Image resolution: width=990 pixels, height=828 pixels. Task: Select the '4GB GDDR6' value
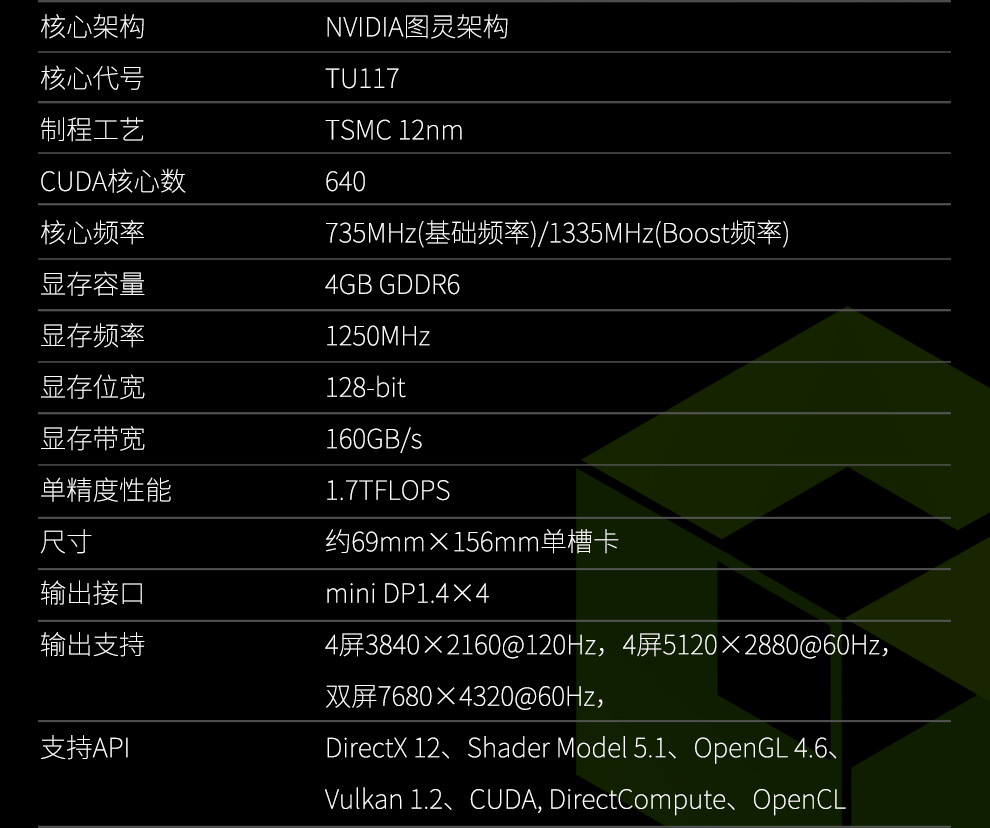coord(393,285)
